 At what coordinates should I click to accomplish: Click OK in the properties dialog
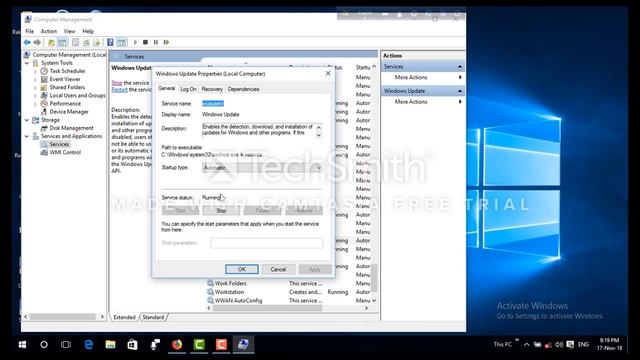coord(242,269)
